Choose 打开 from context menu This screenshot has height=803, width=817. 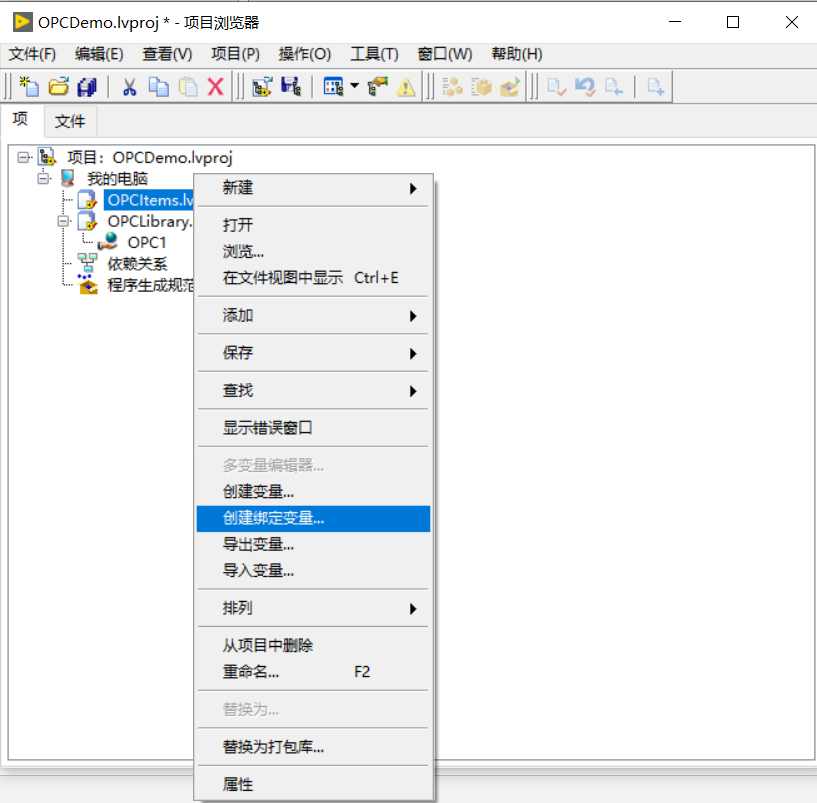(x=314, y=225)
